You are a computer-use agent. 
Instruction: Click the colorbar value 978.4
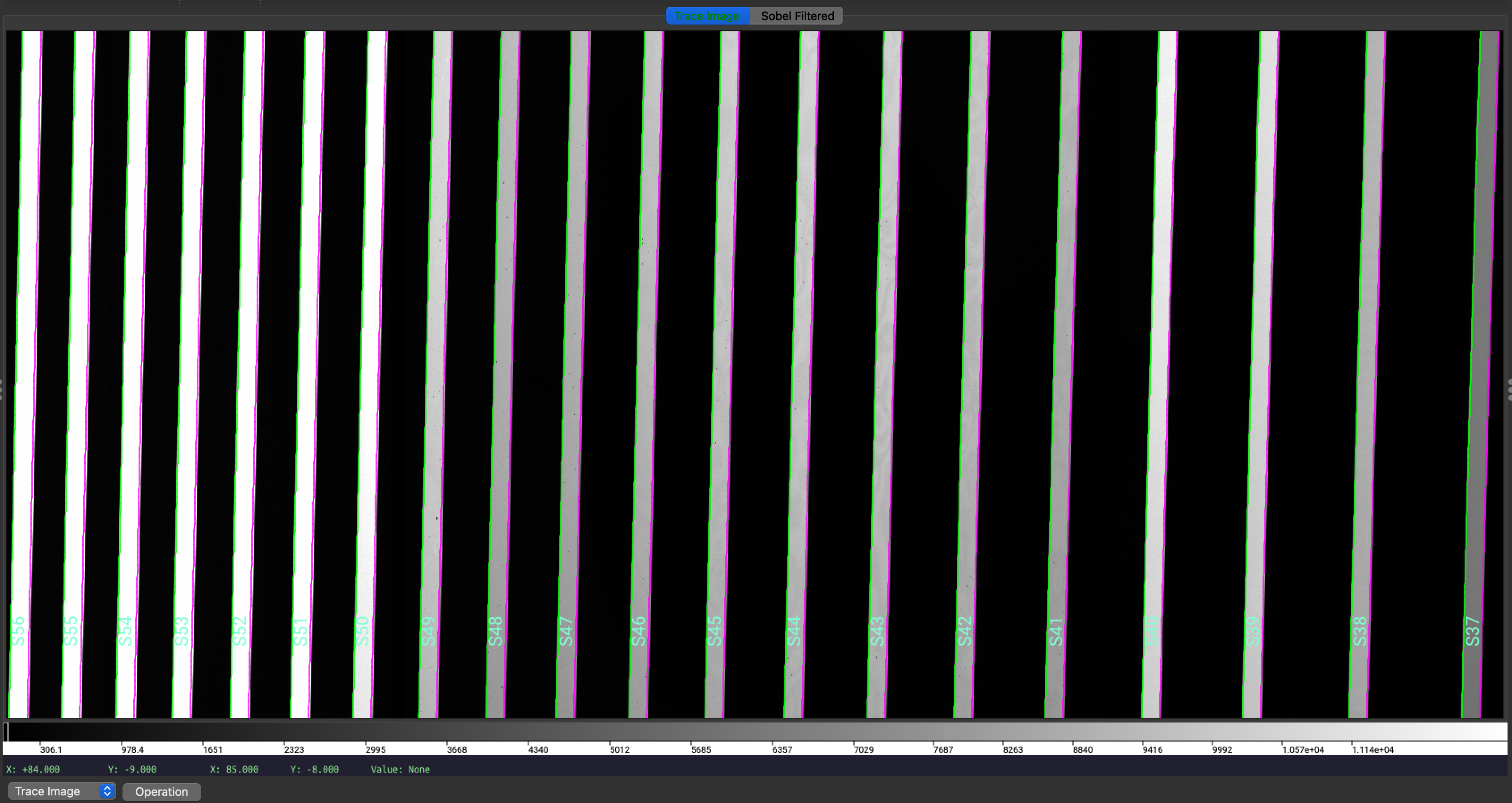point(133,750)
